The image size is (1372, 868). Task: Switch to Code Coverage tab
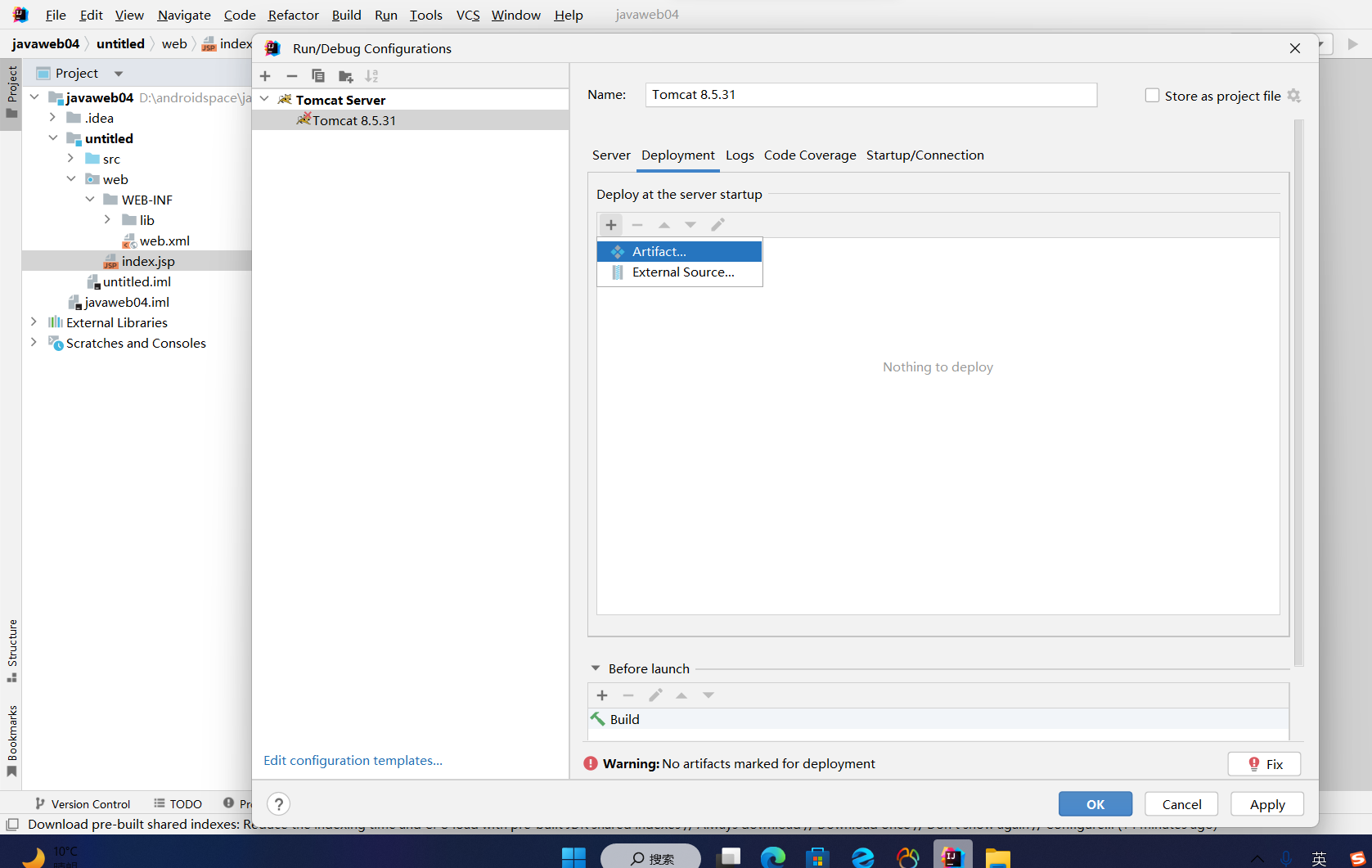coord(810,155)
